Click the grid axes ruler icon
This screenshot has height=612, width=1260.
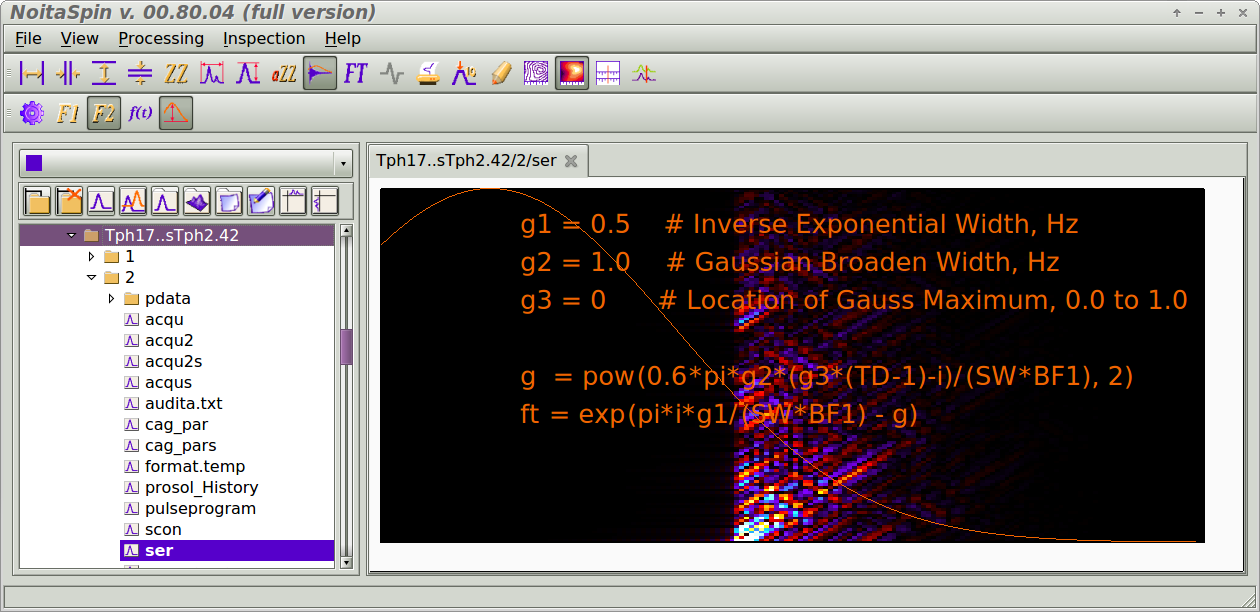click(x=608, y=73)
